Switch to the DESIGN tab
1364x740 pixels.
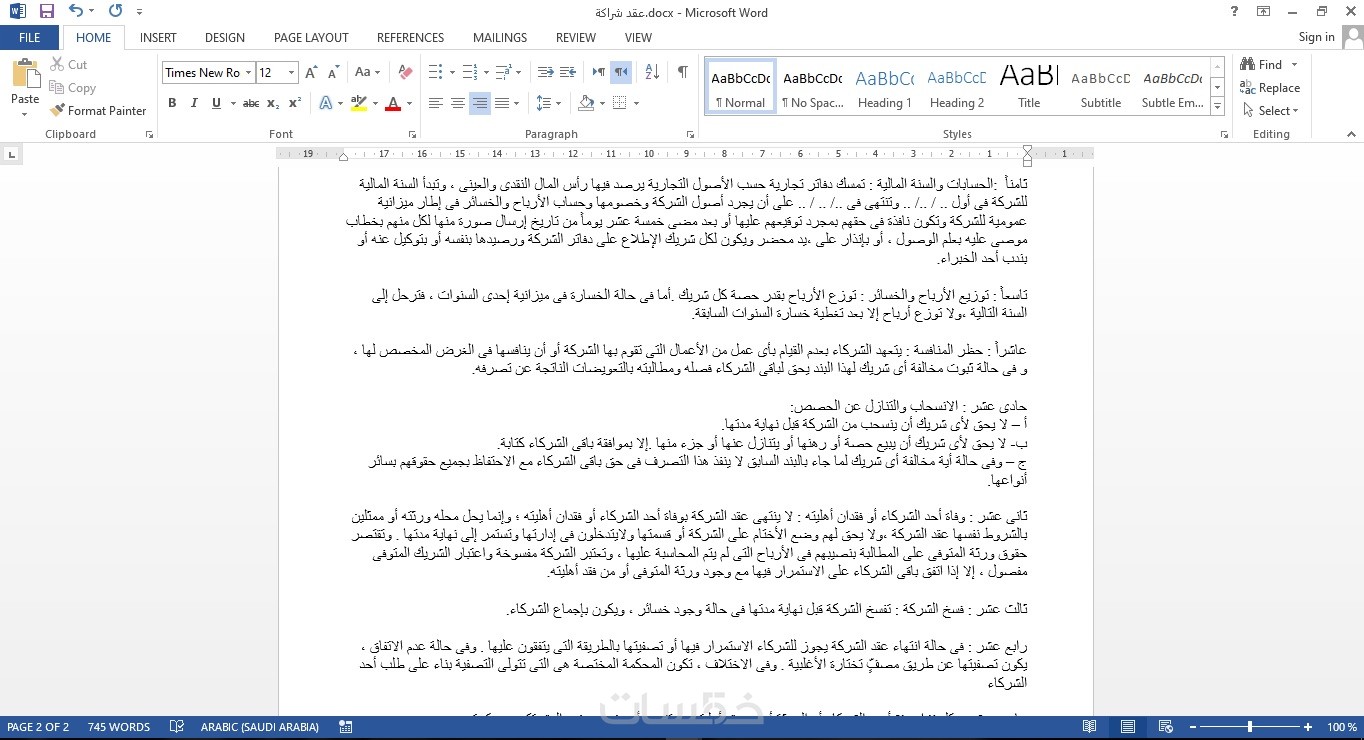225,37
